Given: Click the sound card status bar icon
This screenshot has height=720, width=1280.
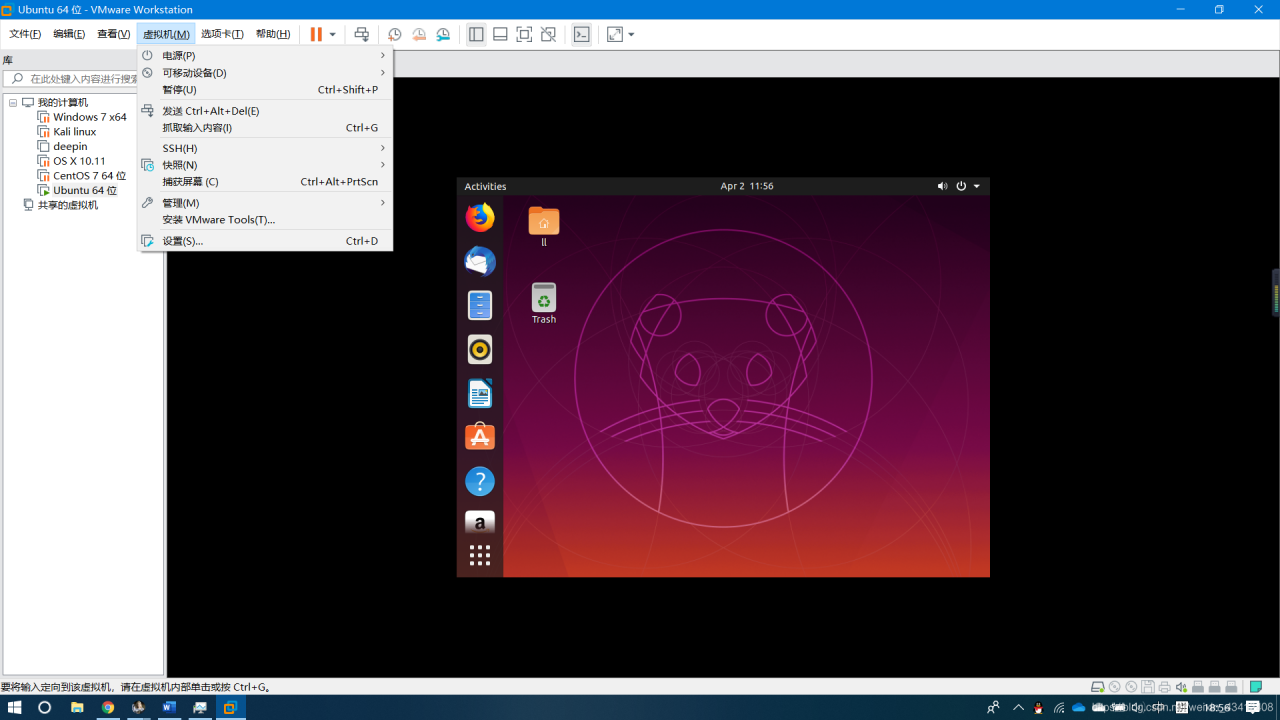Looking at the screenshot, I should click(1182, 687).
